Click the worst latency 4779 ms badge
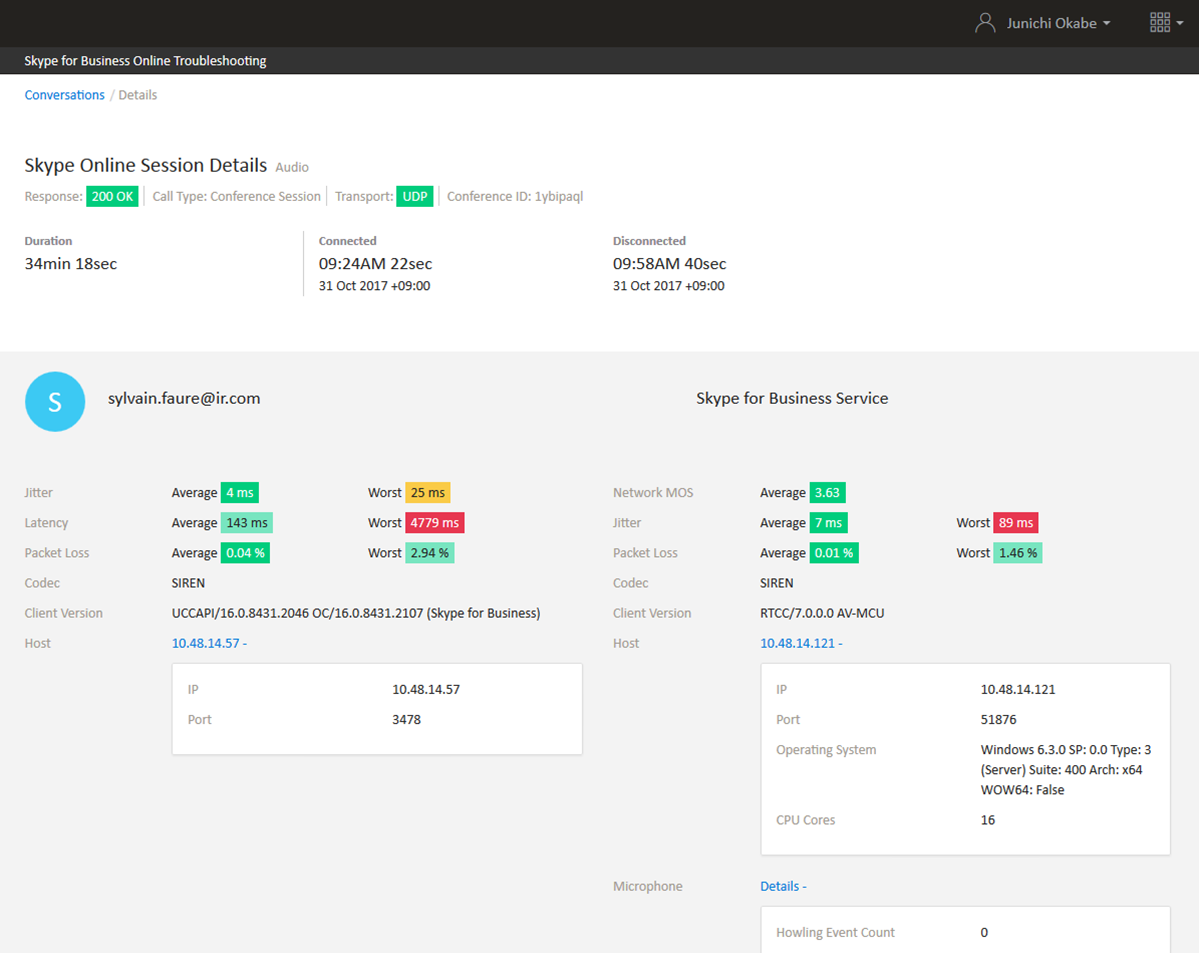The width and height of the screenshot is (1199, 953). 434,523
